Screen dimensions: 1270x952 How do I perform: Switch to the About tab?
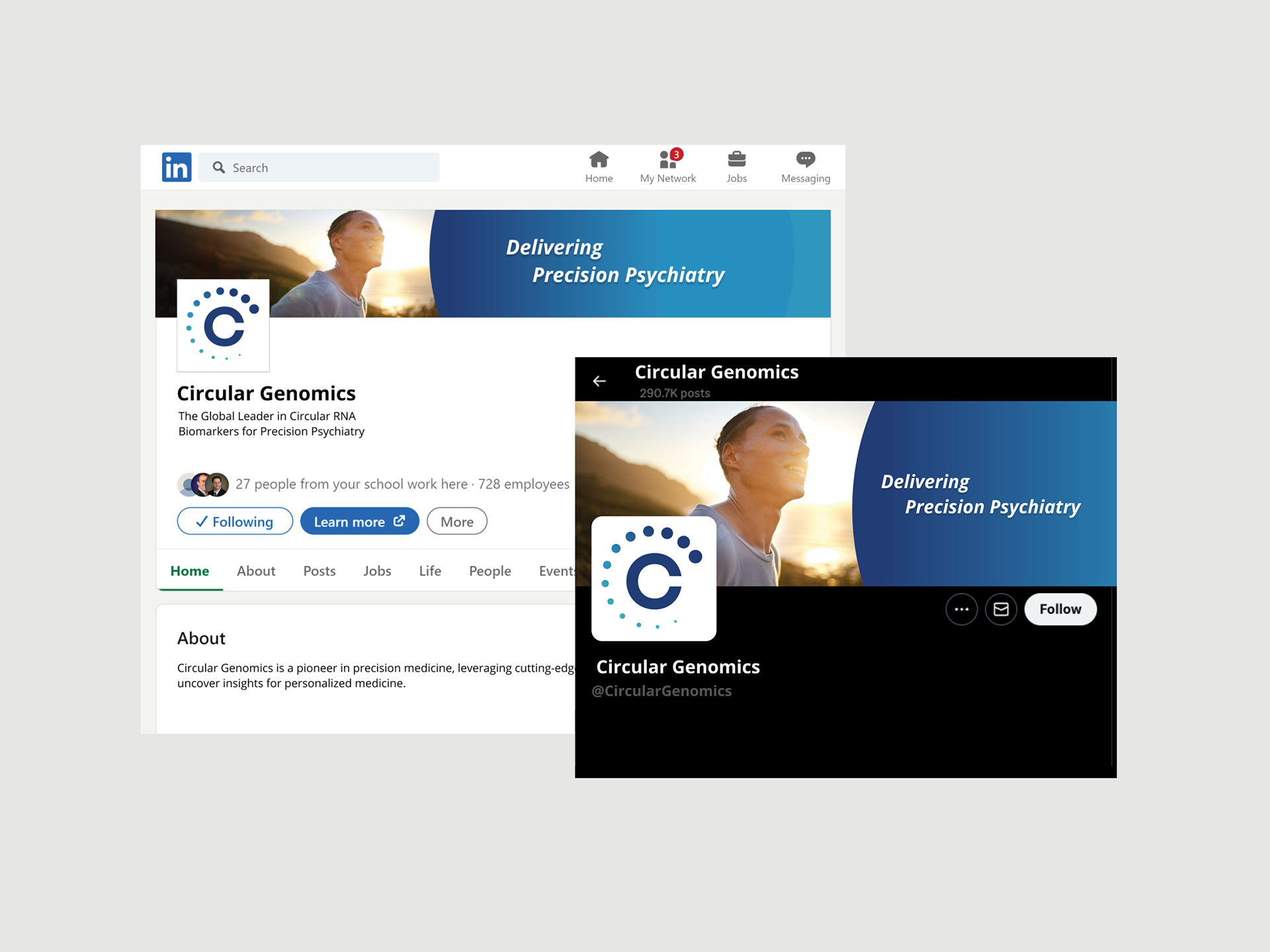click(x=256, y=571)
